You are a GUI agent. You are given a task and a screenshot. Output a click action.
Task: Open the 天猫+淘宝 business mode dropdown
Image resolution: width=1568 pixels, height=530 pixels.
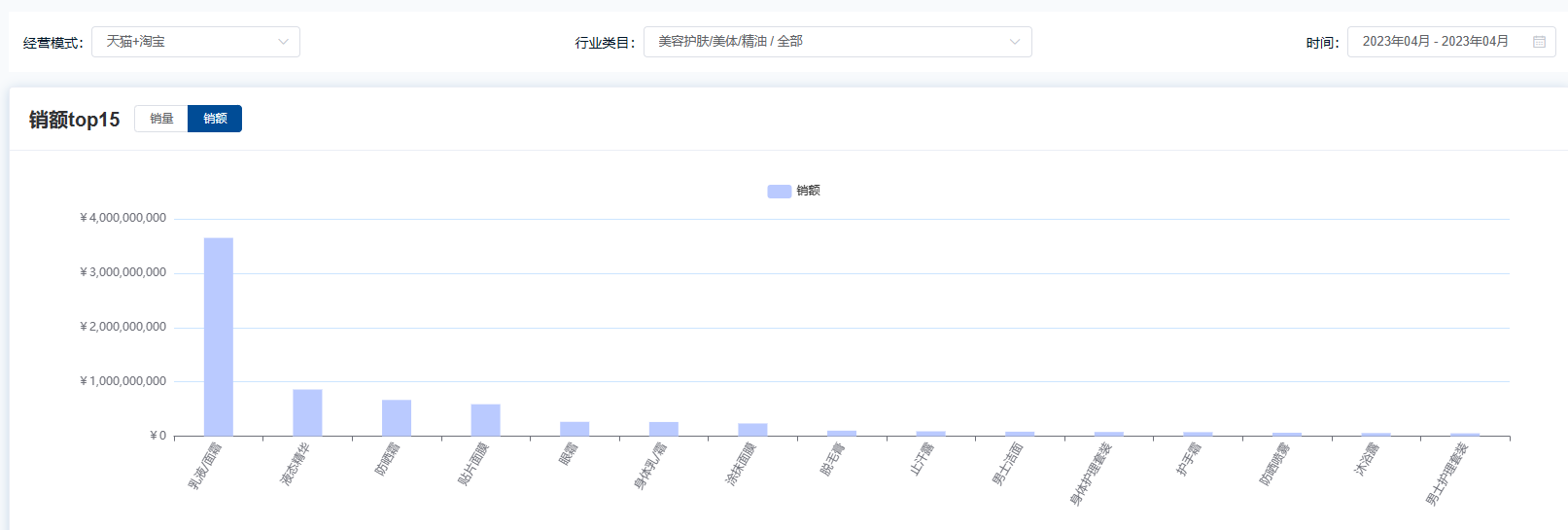(194, 42)
